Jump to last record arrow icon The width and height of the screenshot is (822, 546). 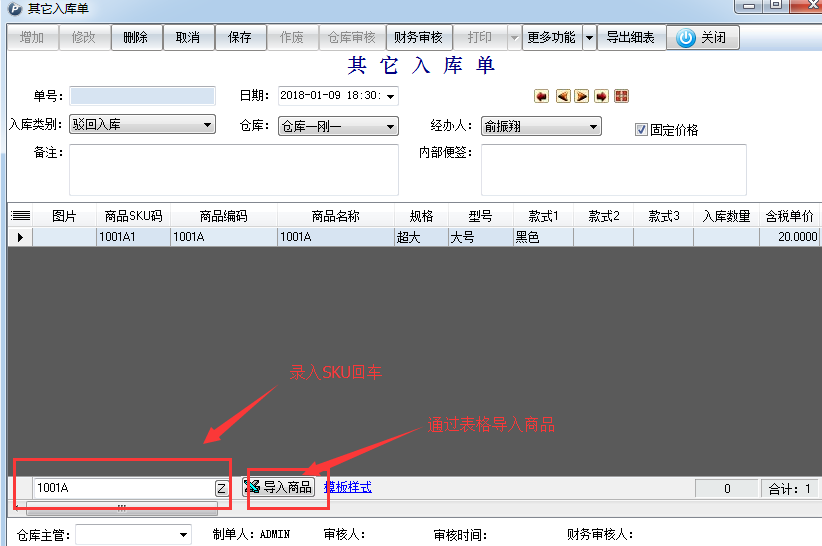click(x=601, y=96)
